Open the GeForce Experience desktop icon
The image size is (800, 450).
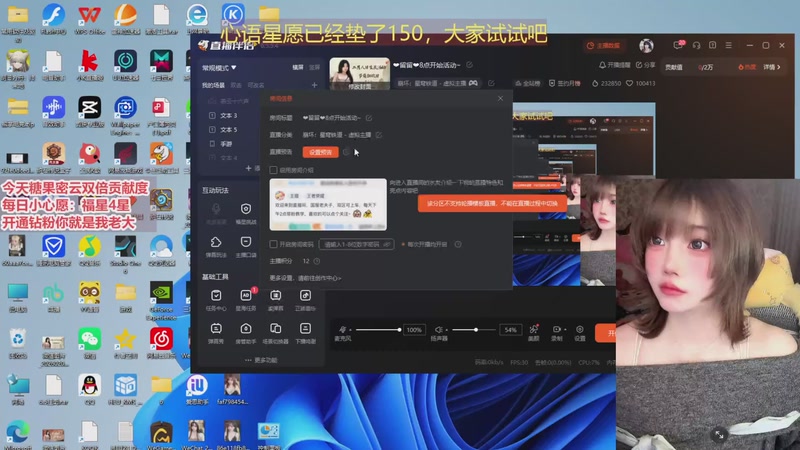pos(161,301)
